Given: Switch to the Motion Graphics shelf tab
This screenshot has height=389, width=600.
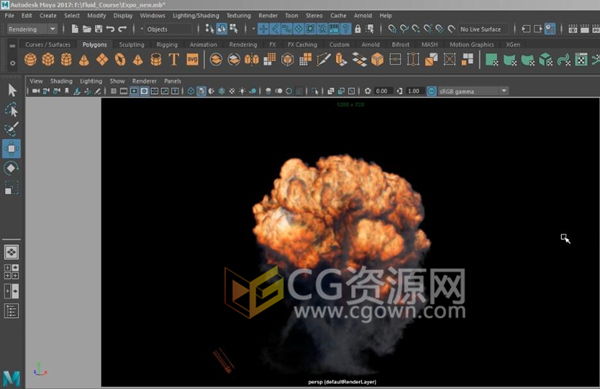Looking at the screenshot, I should [471, 45].
